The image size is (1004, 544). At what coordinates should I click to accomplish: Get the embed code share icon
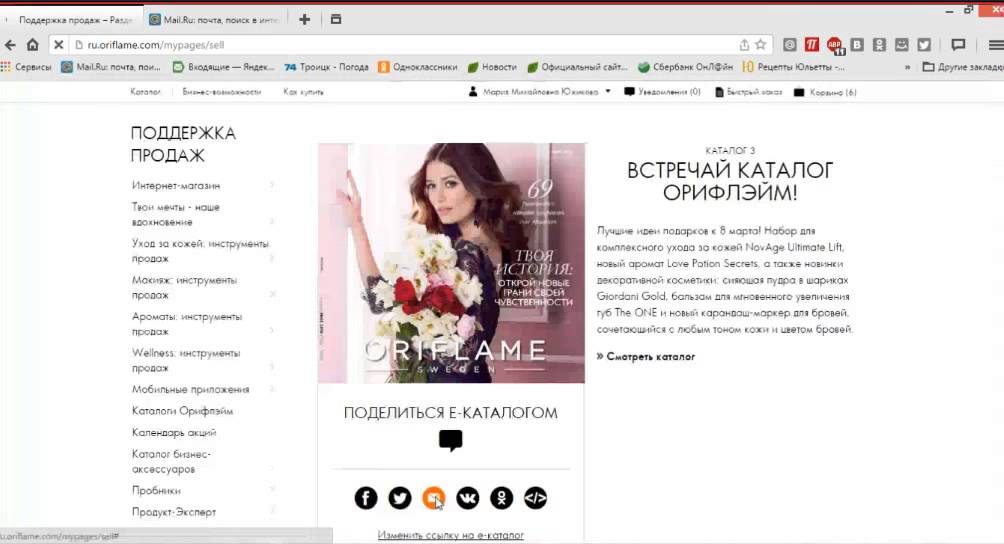pyautogui.click(x=535, y=498)
